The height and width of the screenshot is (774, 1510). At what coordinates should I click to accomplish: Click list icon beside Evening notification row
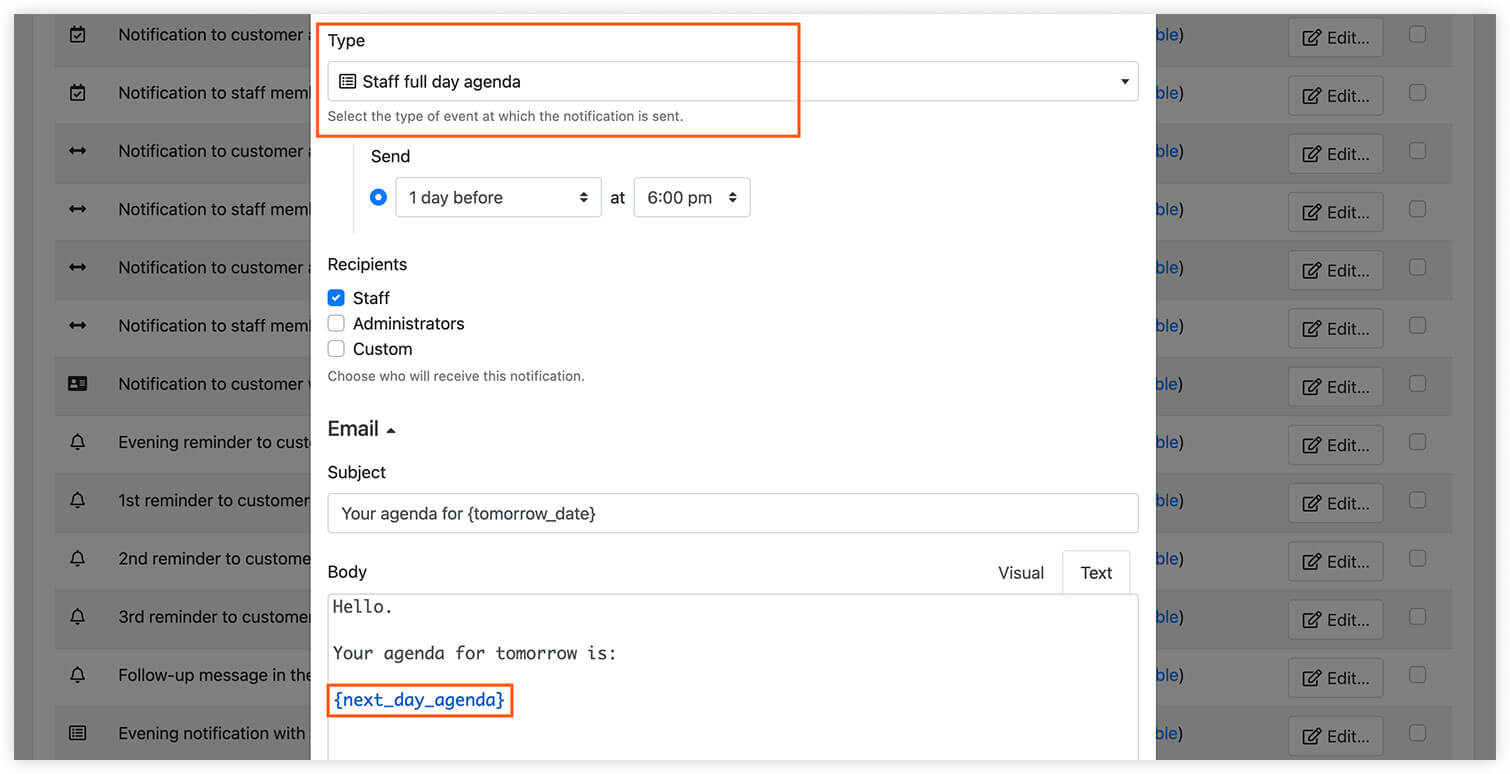[x=78, y=733]
